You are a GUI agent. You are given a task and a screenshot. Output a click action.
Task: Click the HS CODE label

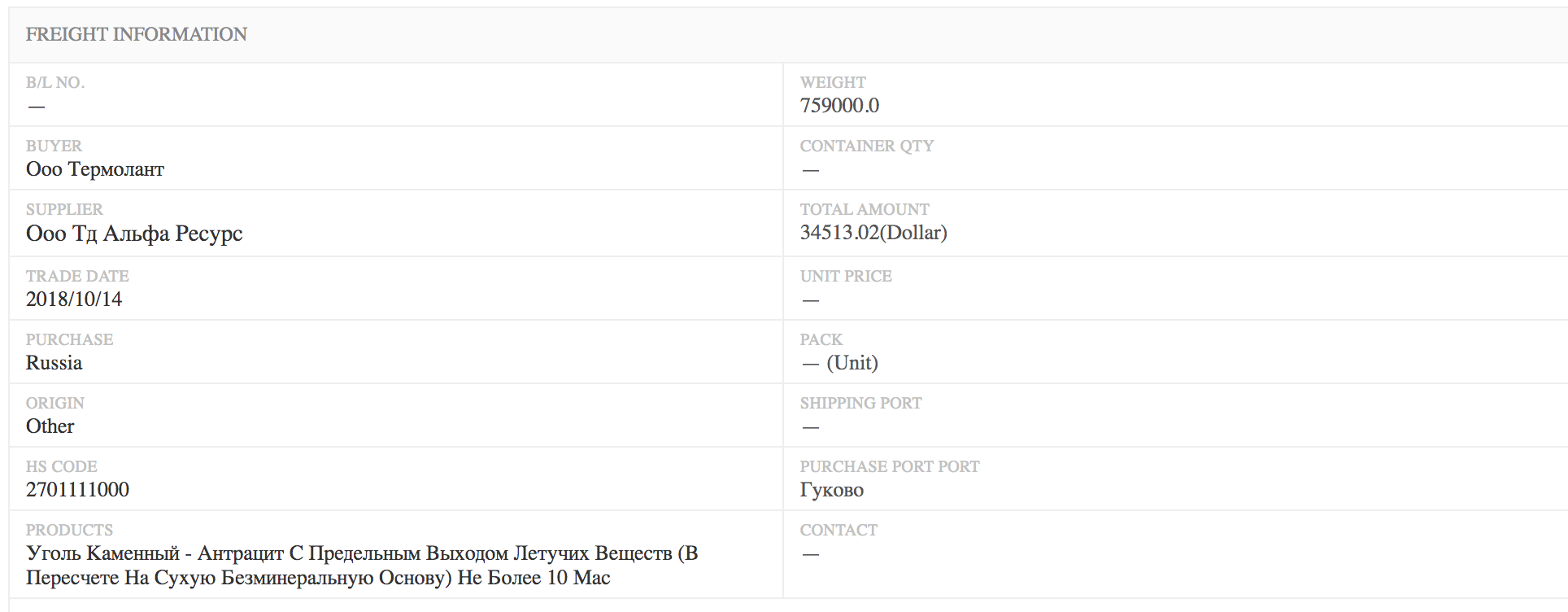coord(62,466)
